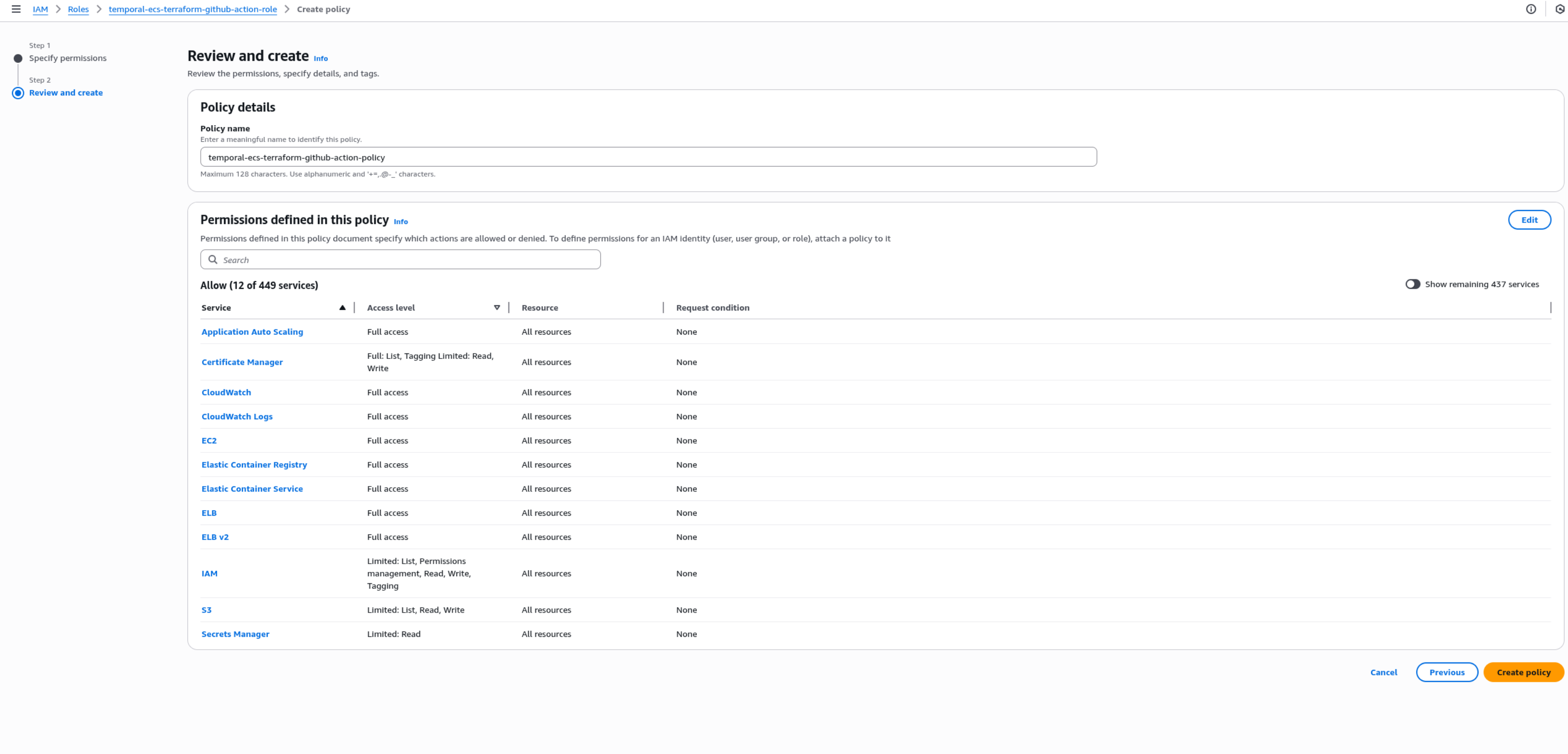Go to Step 1 Specify permissions
Image resolution: width=1568 pixels, height=754 pixels.
[x=68, y=58]
